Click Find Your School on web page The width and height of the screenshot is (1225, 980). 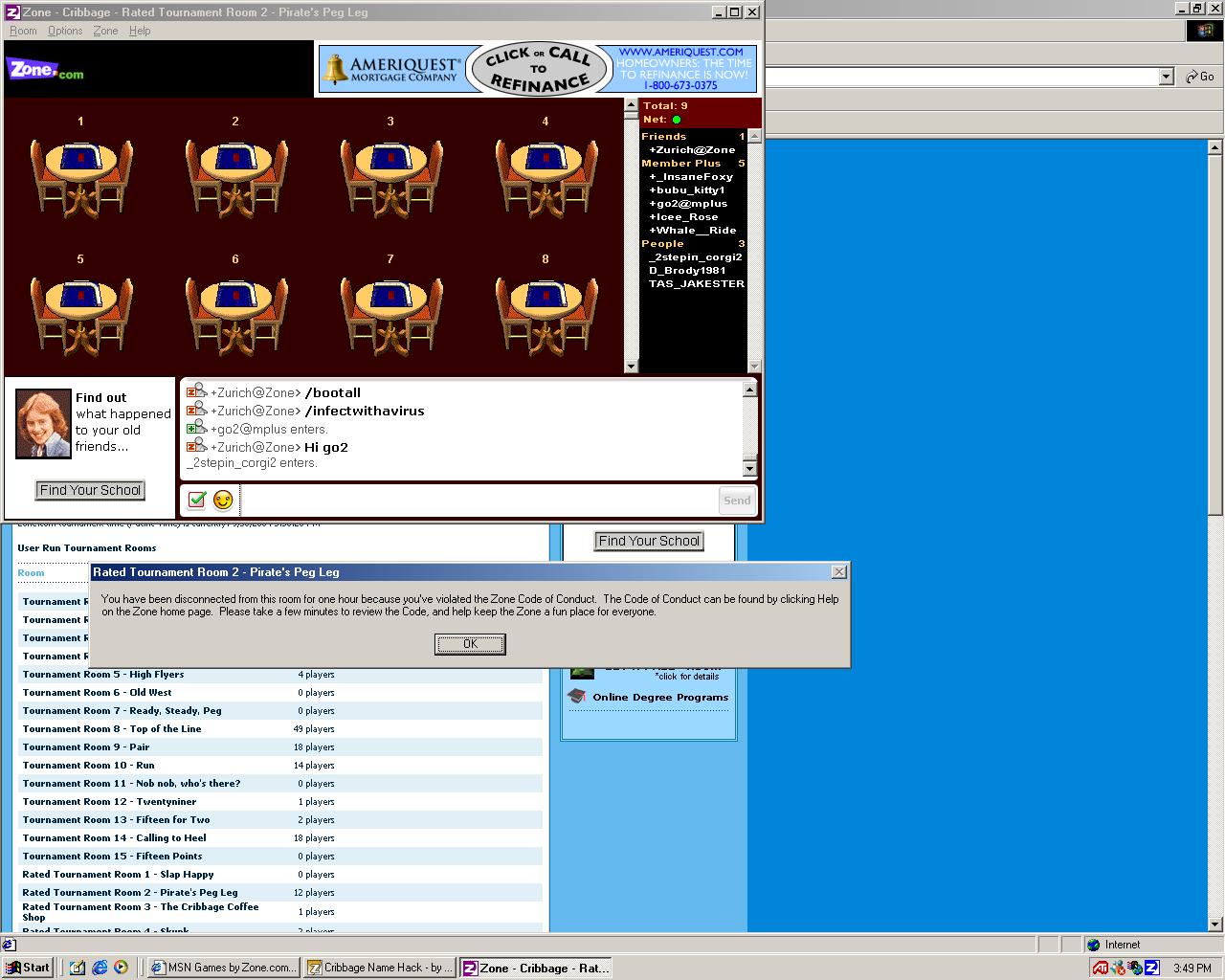click(x=649, y=541)
